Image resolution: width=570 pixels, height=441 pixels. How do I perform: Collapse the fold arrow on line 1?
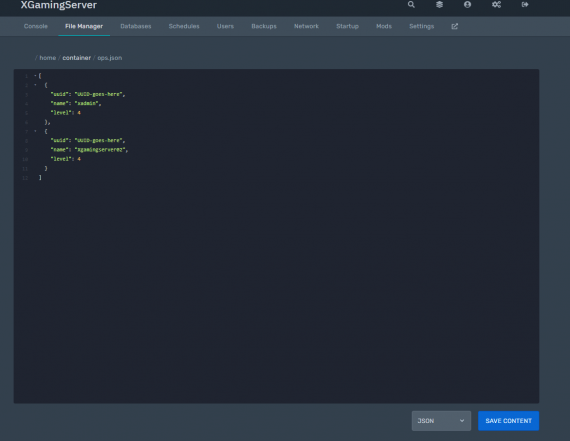[35, 76]
